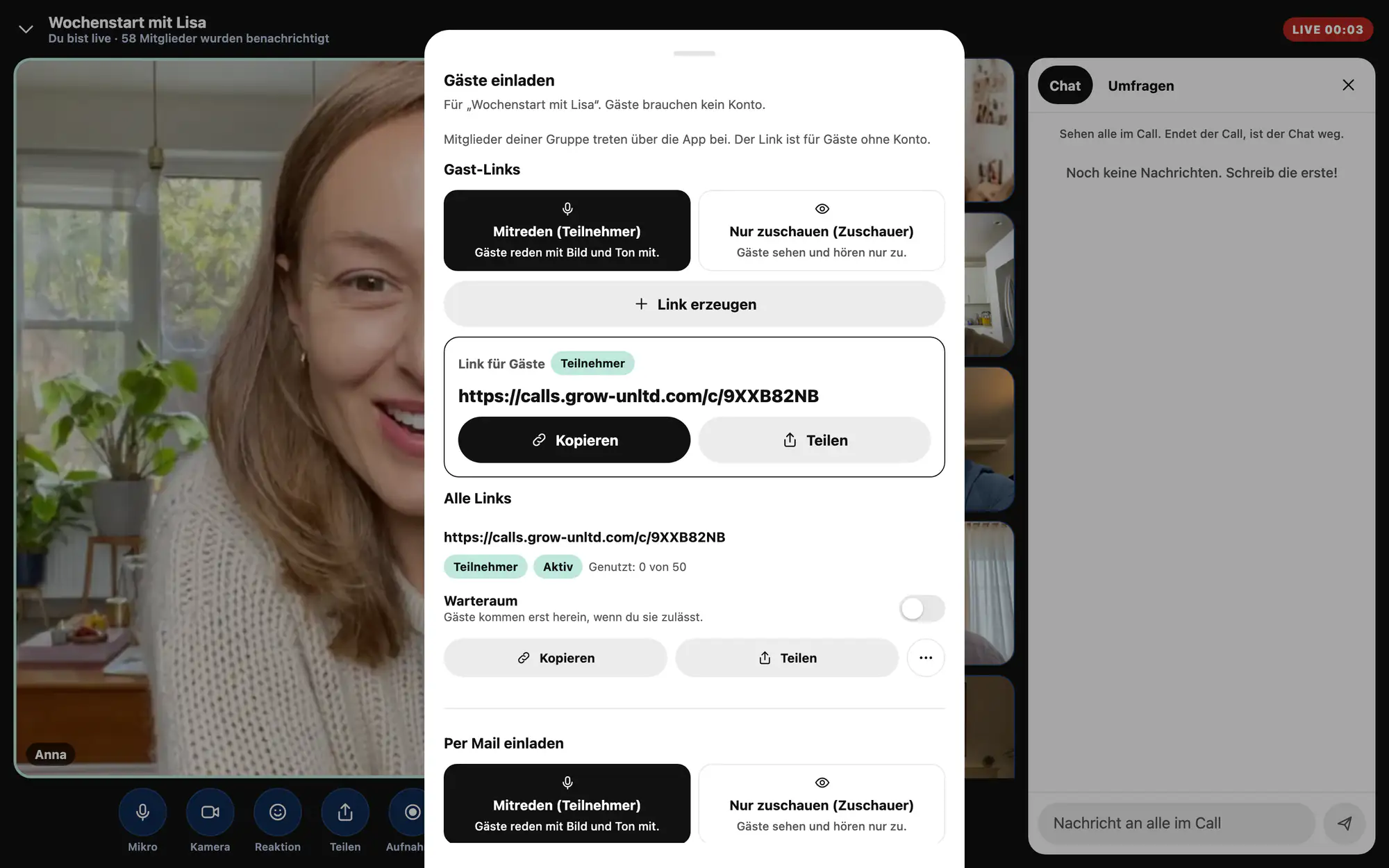Select Nur zuschauen (Zuschauer) under Gast-Links

point(822,231)
